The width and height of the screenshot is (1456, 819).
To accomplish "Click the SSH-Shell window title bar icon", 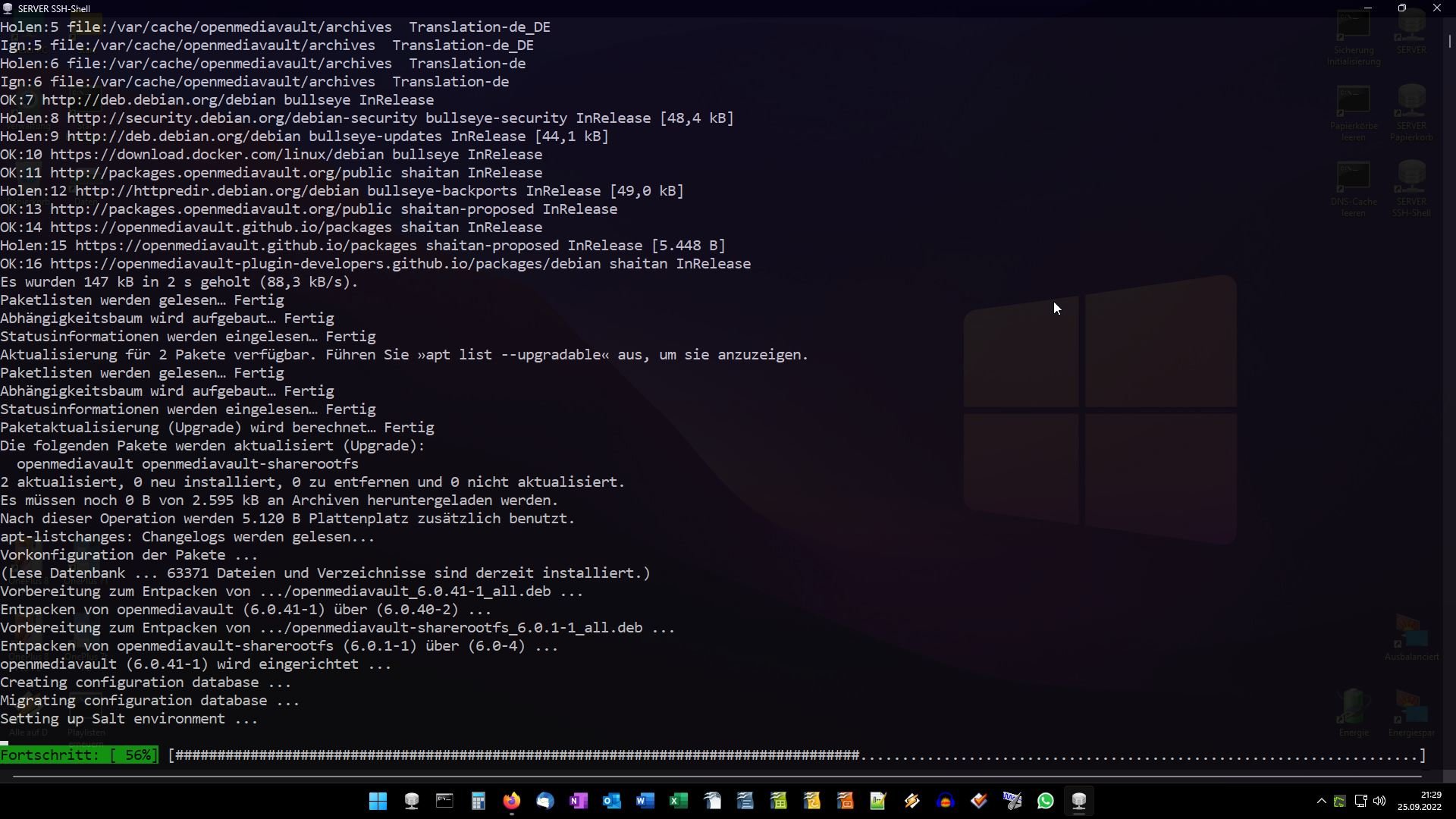I will 8,8.
